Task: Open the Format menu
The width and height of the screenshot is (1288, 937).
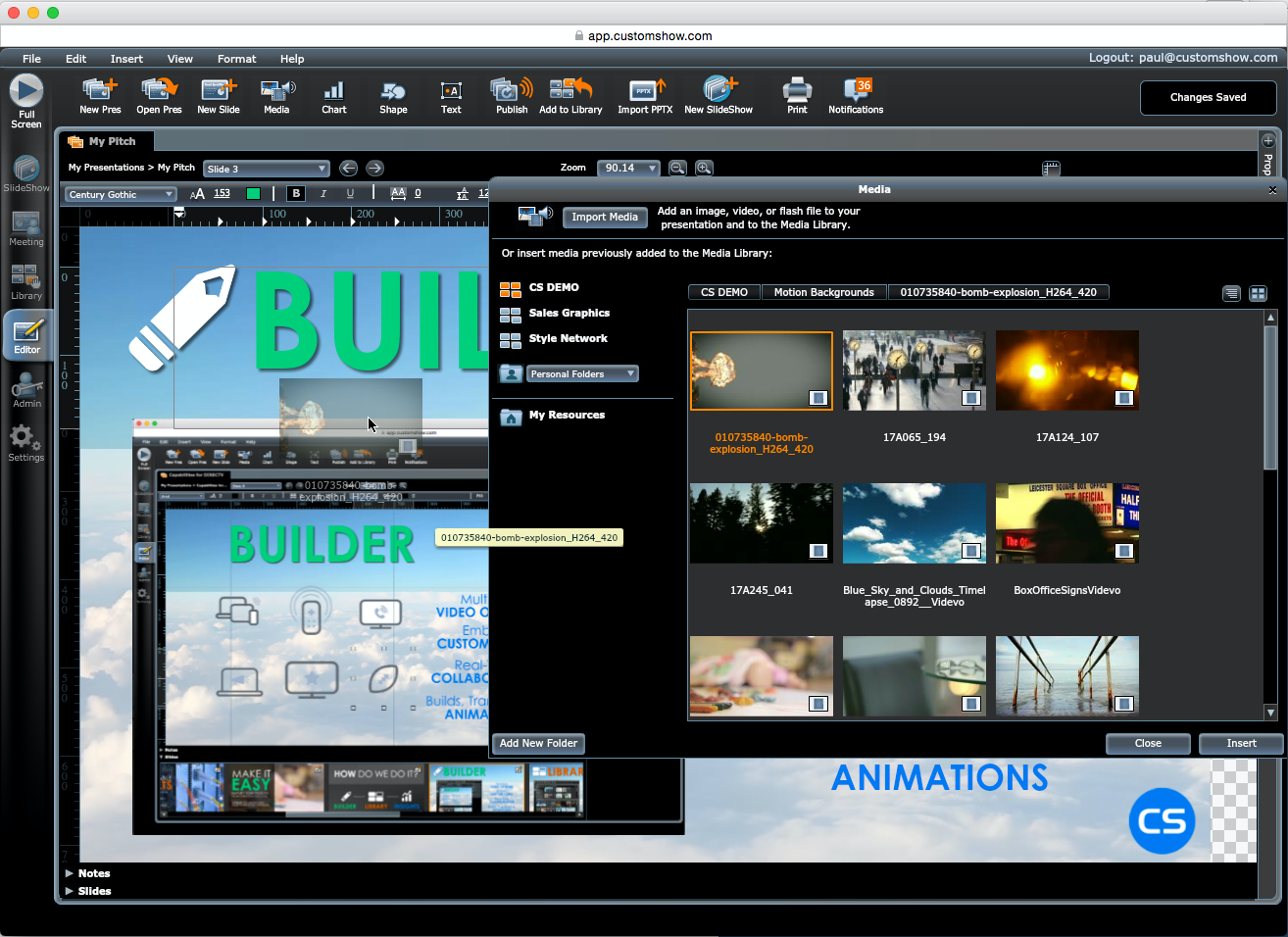Action: (x=236, y=59)
